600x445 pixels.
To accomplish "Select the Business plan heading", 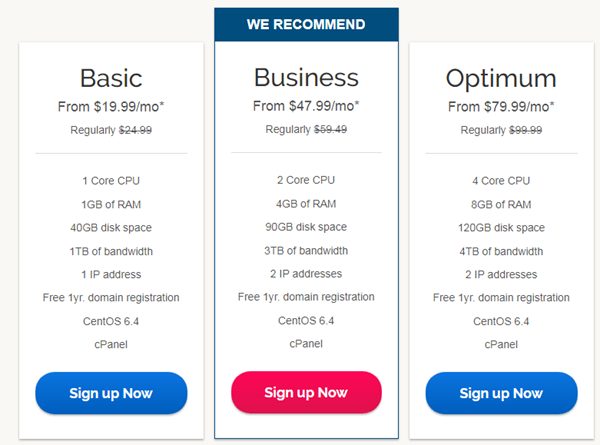I will [x=306, y=77].
